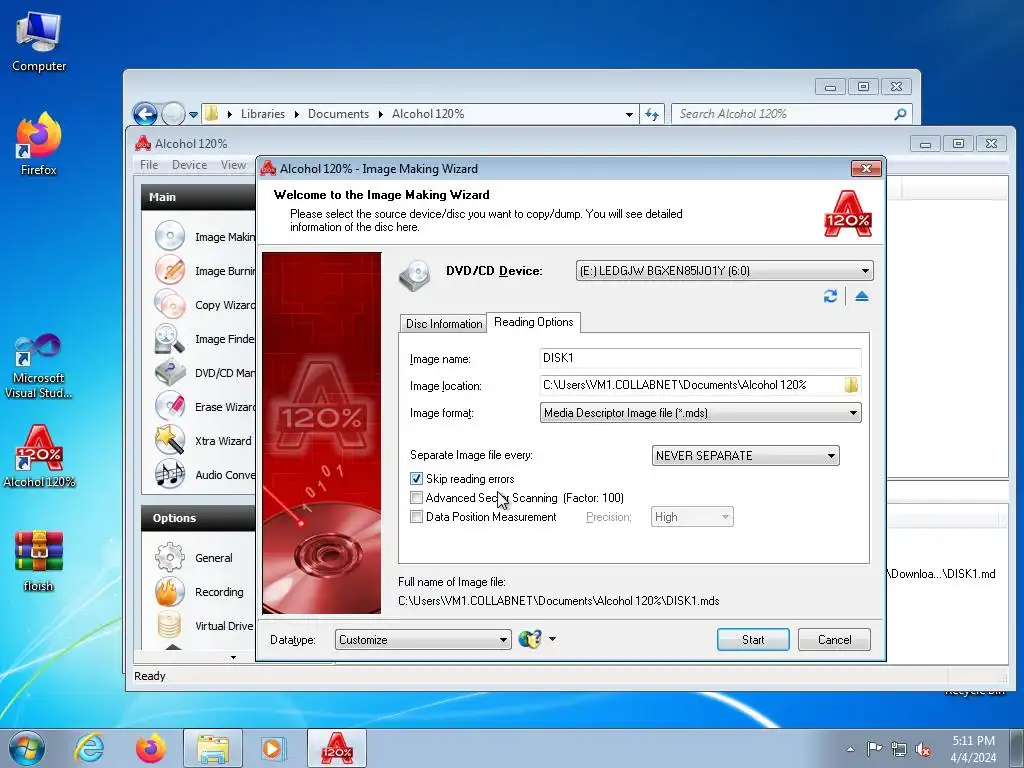Click the Explorer back navigation arrow
Viewport: 1024px width, 768px height.
coord(145,114)
